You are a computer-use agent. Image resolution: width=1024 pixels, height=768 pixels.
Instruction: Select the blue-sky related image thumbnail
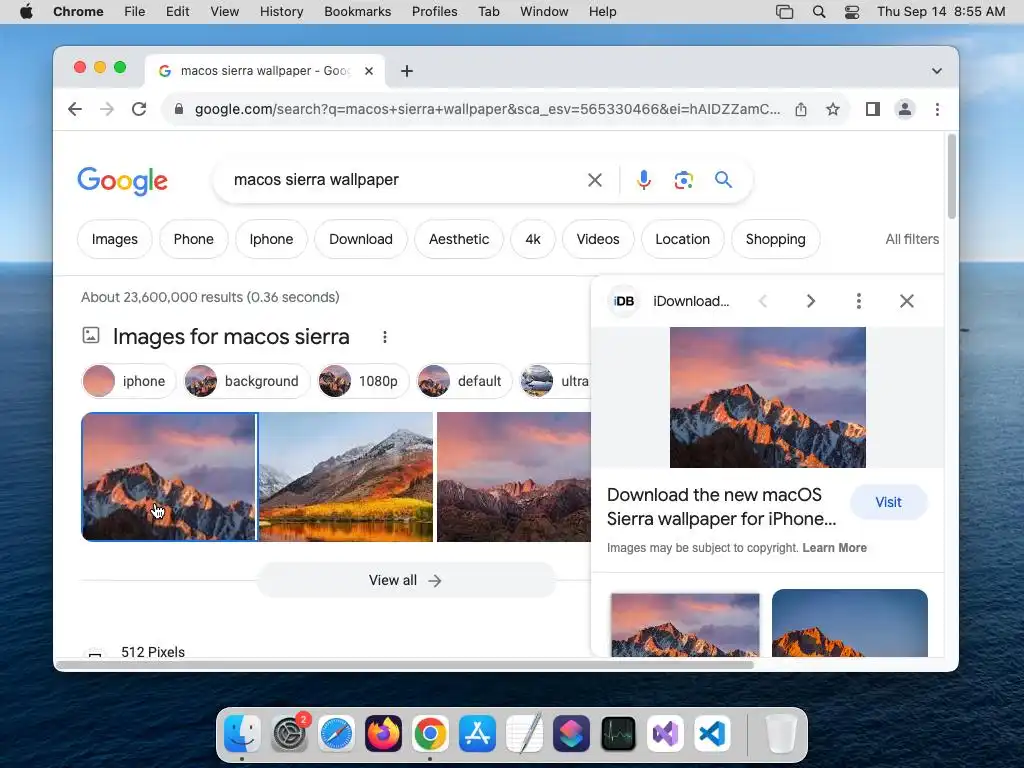click(x=850, y=623)
